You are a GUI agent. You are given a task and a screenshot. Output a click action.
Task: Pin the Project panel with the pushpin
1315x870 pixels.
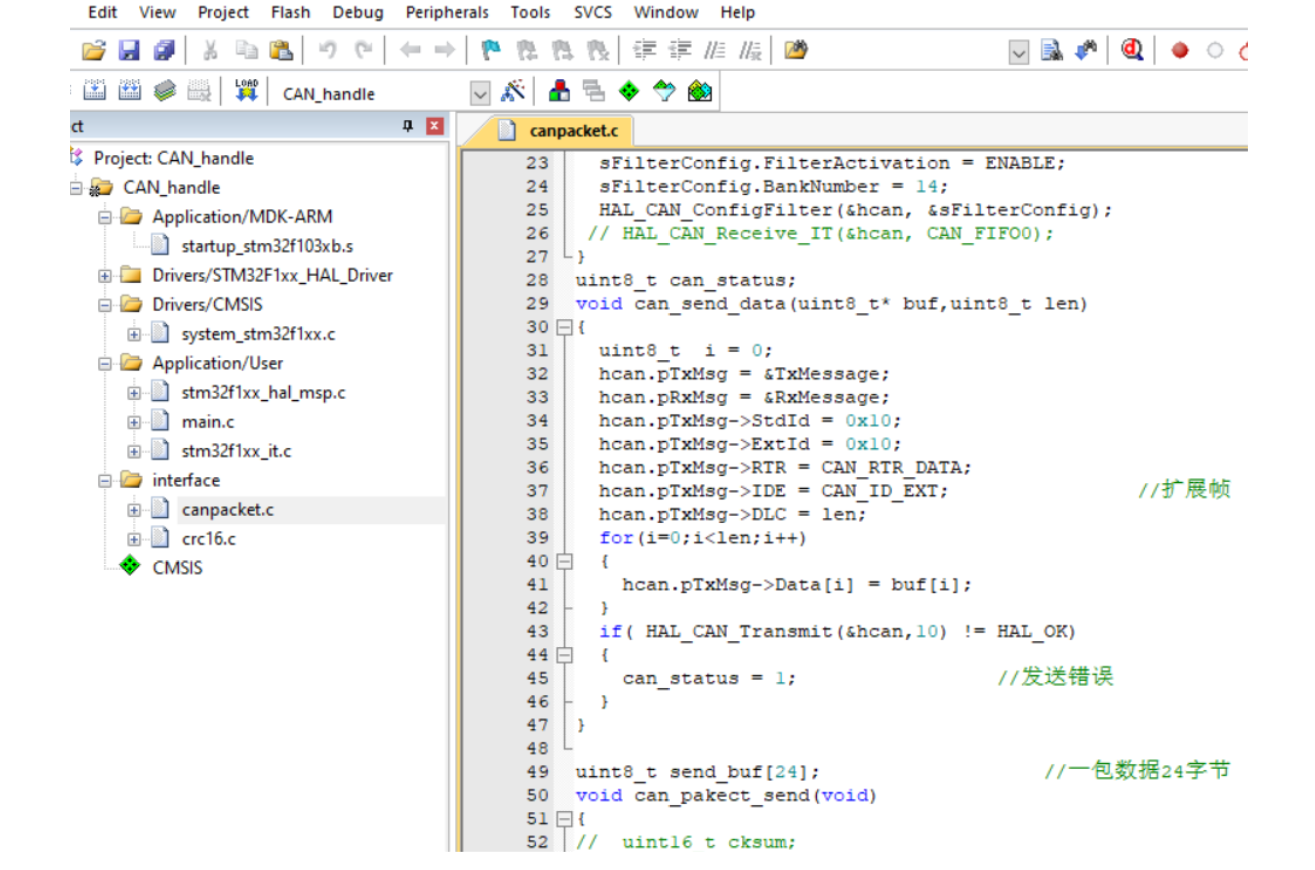coord(407,126)
